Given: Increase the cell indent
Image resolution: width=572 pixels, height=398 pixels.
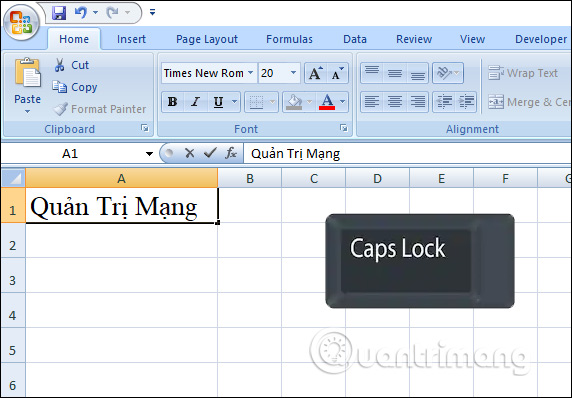Looking at the screenshot, I should [466, 102].
